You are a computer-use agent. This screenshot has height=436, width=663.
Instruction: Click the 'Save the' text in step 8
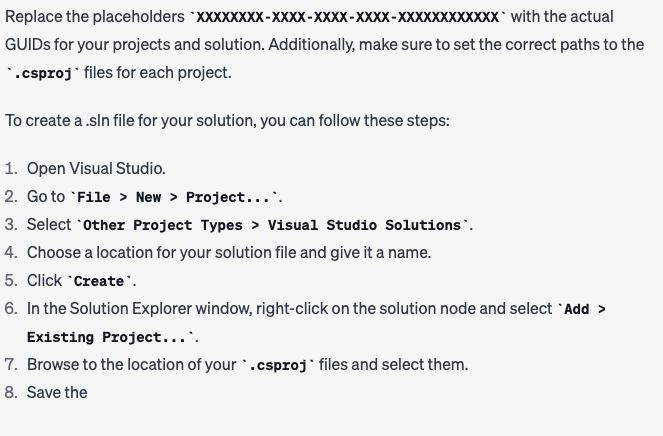click(x=57, y=393)
